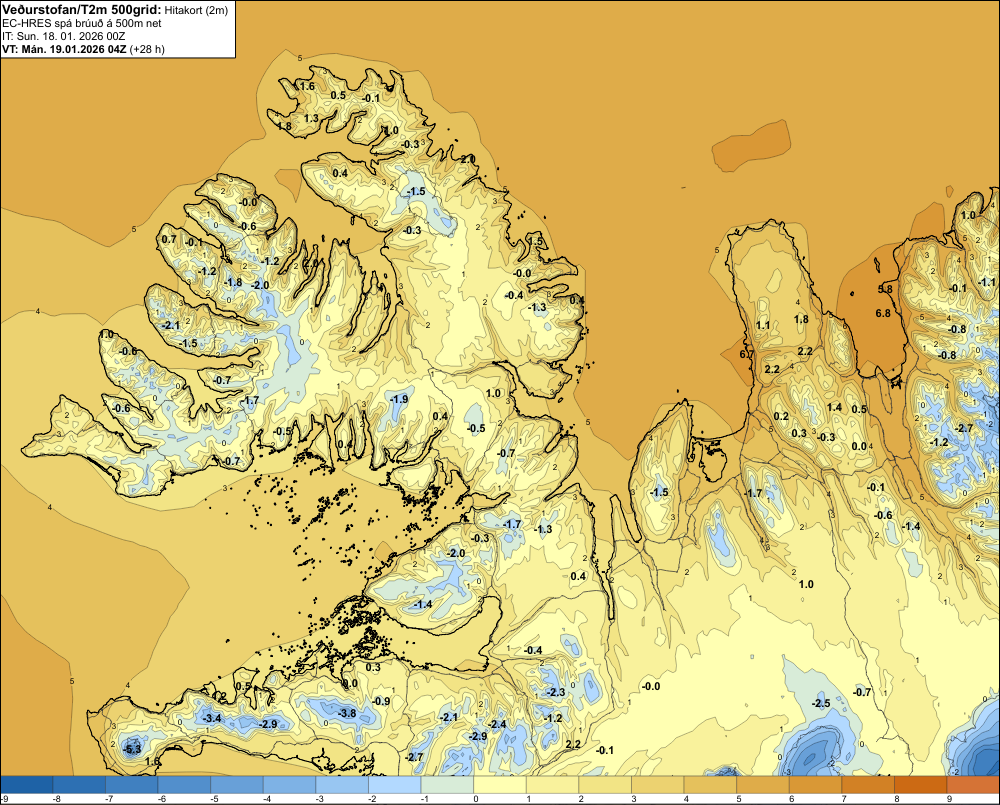Click the legend tick label '-9'
Screen dimensions: 1000x805
4,799
